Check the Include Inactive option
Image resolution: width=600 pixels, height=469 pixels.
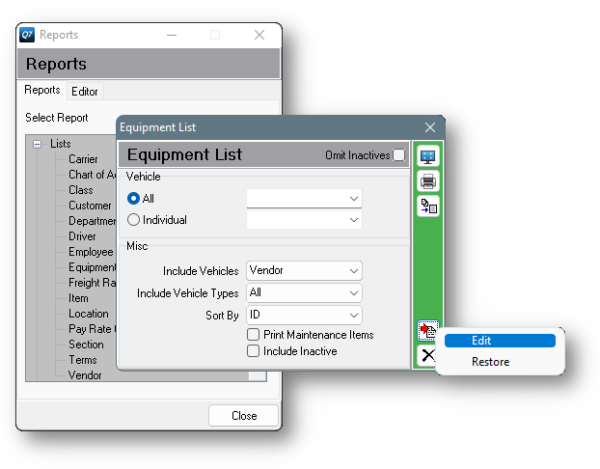pyautogui.click(x=254, y=351)
